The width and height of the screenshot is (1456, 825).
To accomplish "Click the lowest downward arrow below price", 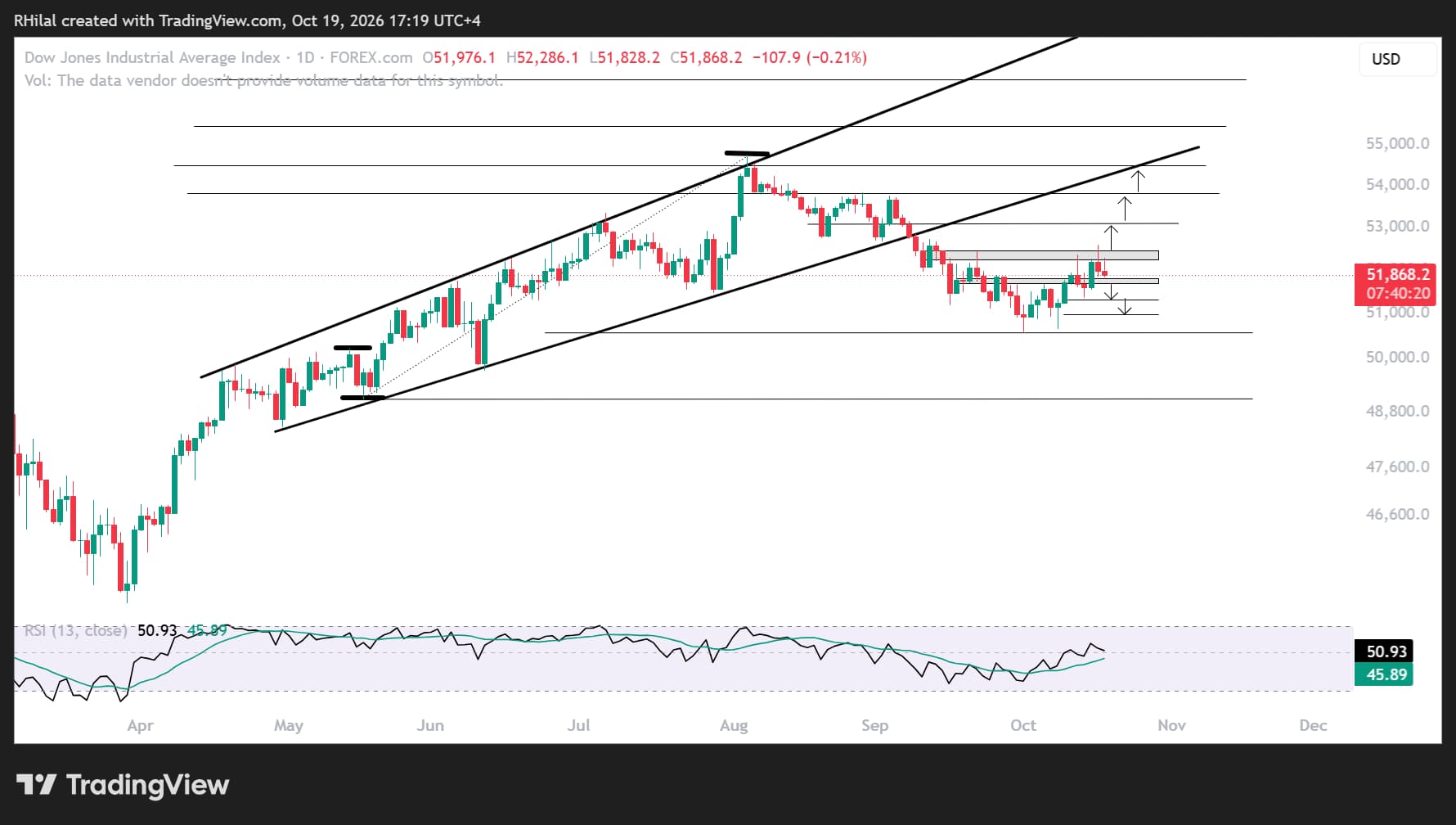I will point(1126,307).
